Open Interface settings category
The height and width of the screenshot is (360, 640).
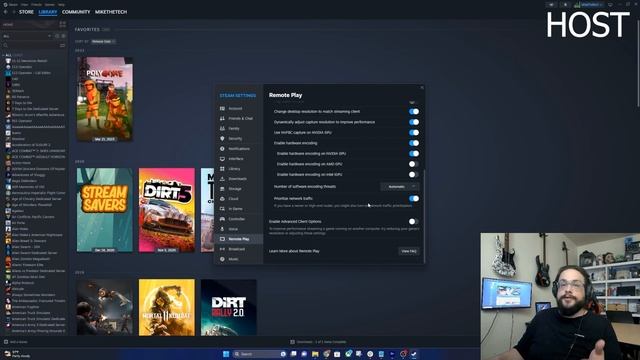click(x=238, y=159)
